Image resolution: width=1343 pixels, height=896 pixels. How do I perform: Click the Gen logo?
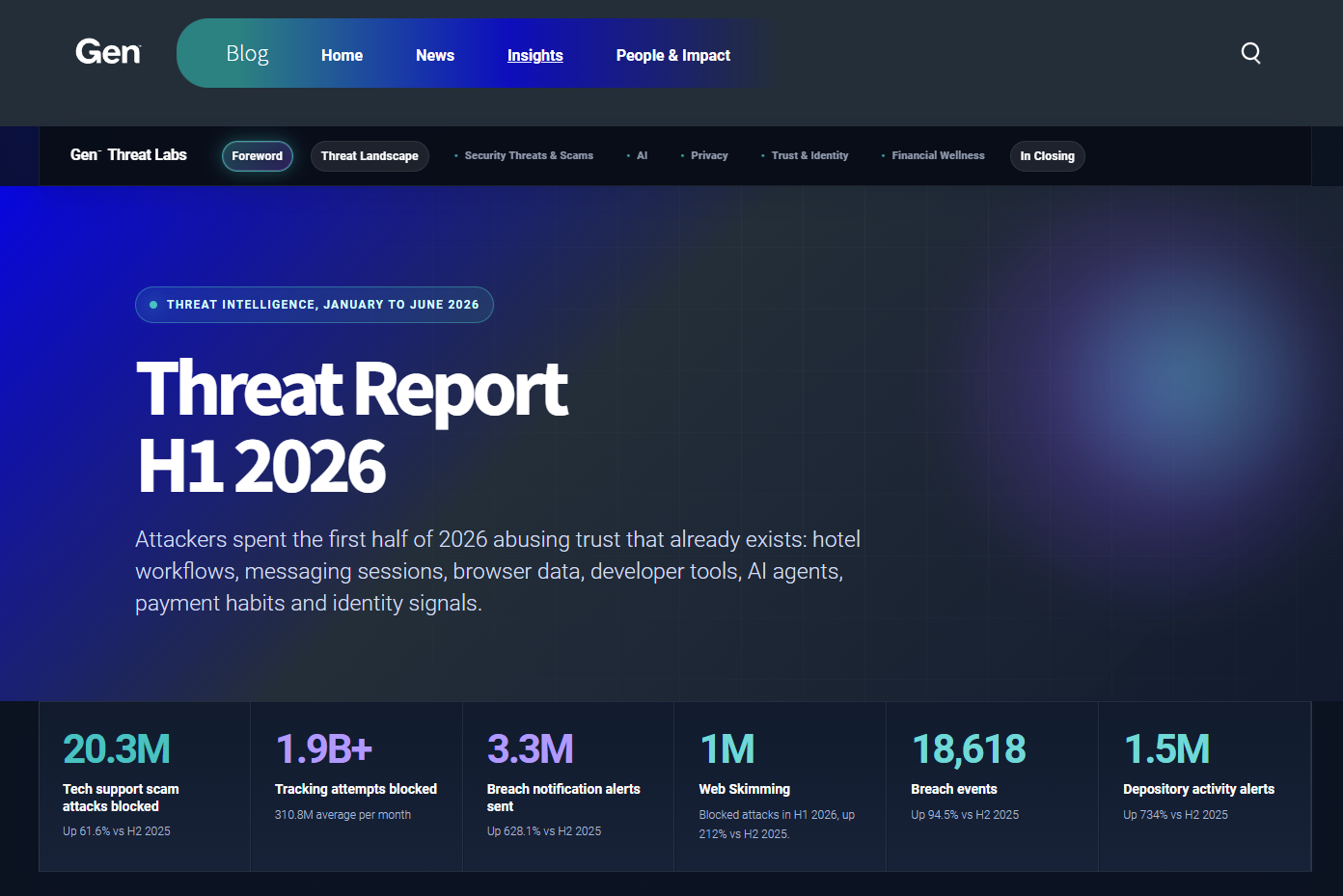(x=108, y=52)
